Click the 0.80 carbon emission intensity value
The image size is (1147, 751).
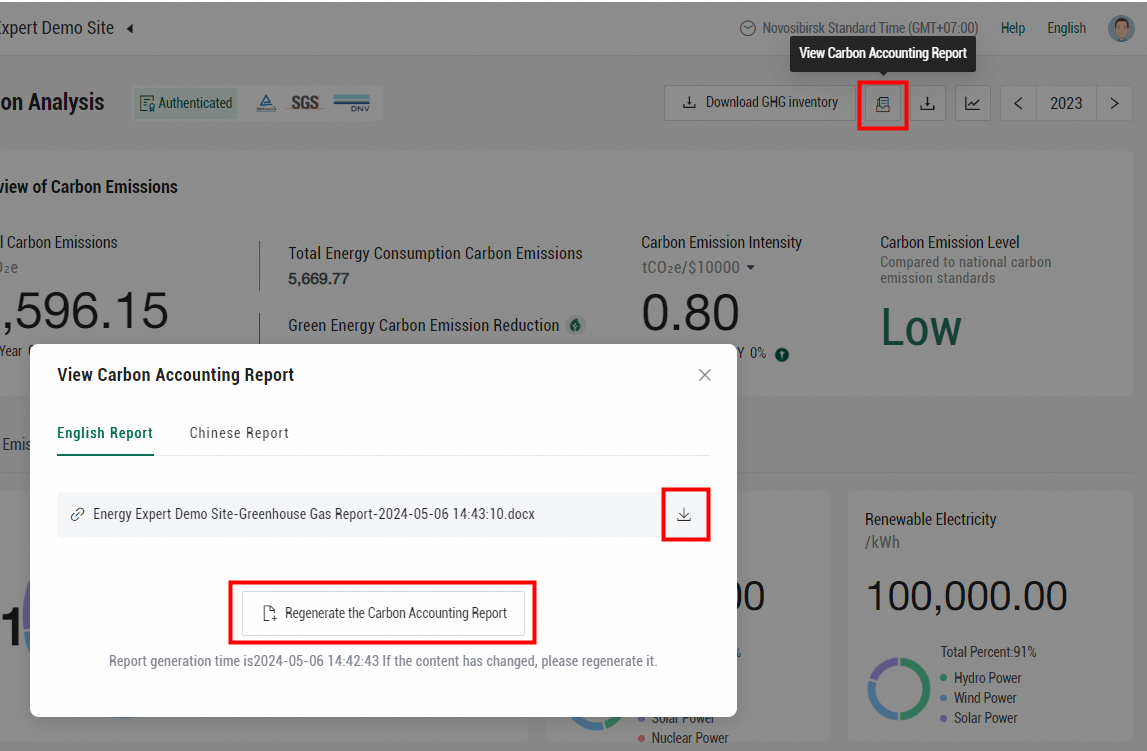(690, 312)
